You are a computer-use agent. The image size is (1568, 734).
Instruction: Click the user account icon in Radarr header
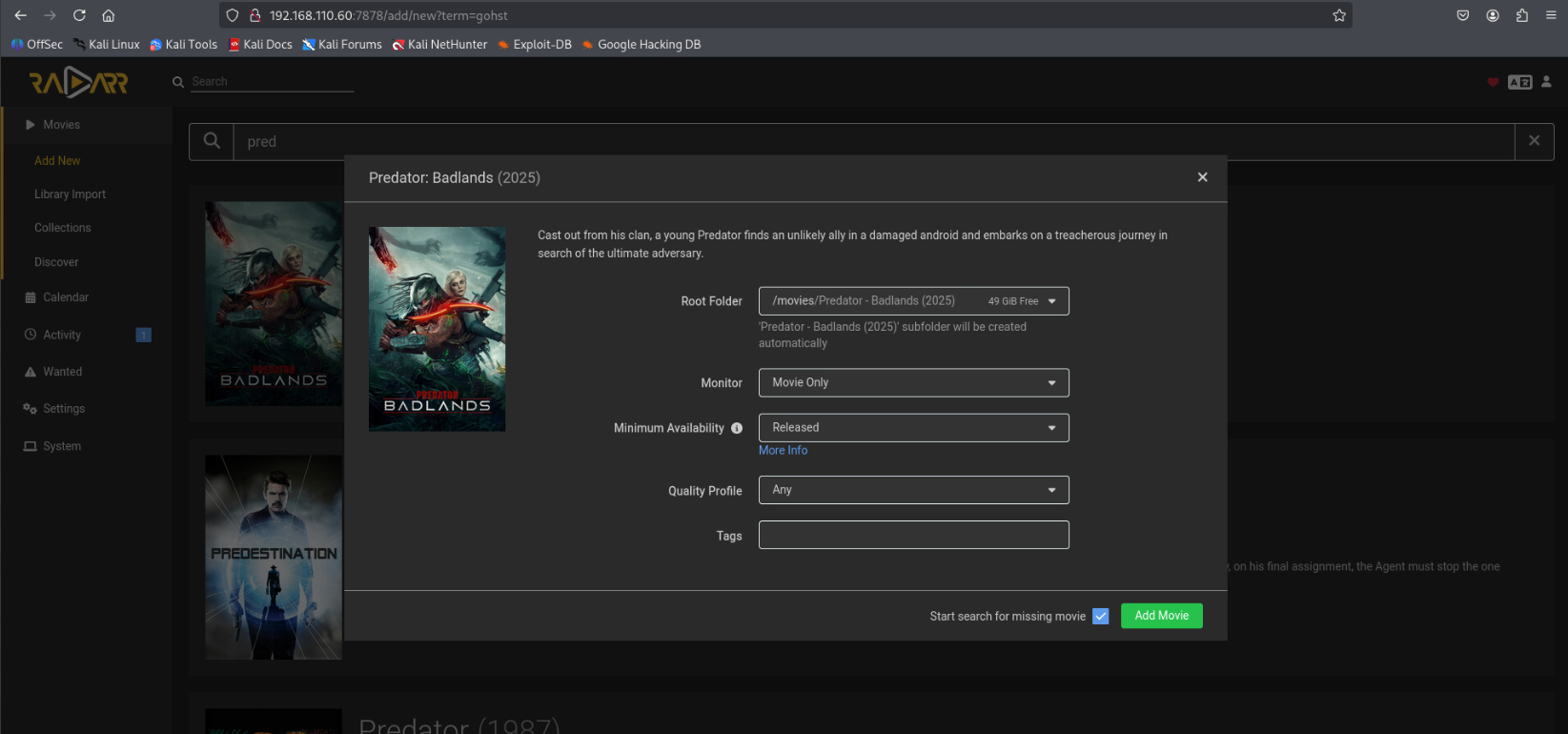click(x=1546, y=82)
